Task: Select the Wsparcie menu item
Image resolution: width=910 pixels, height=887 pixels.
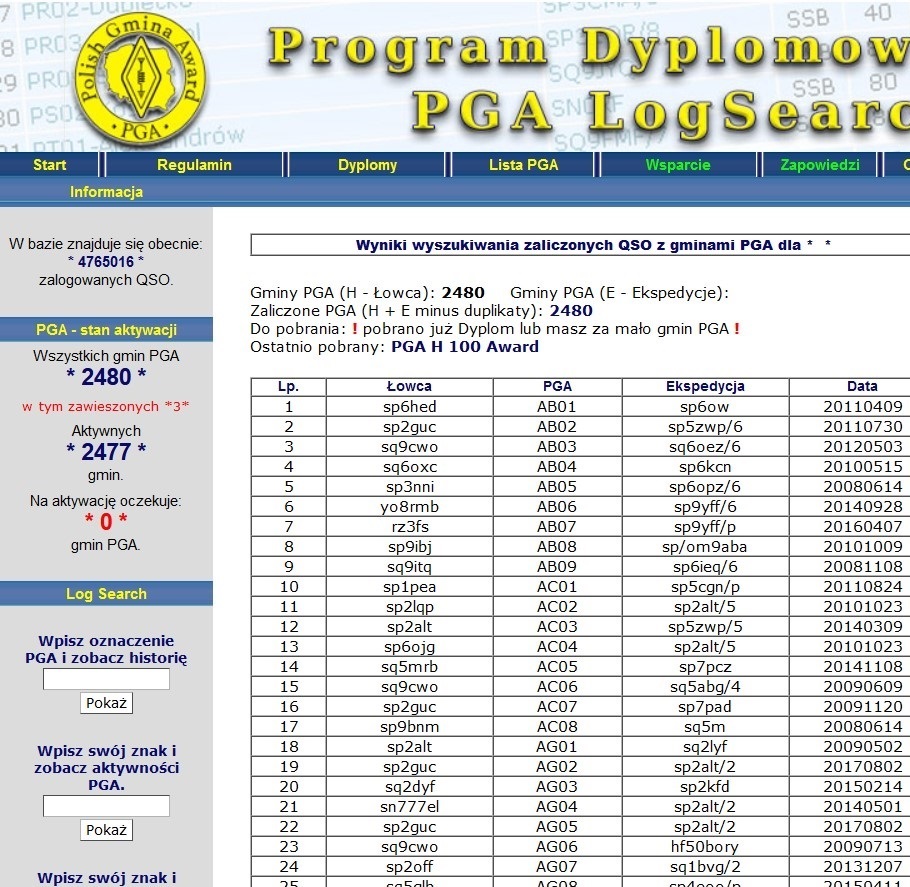Action: [678, 165]
